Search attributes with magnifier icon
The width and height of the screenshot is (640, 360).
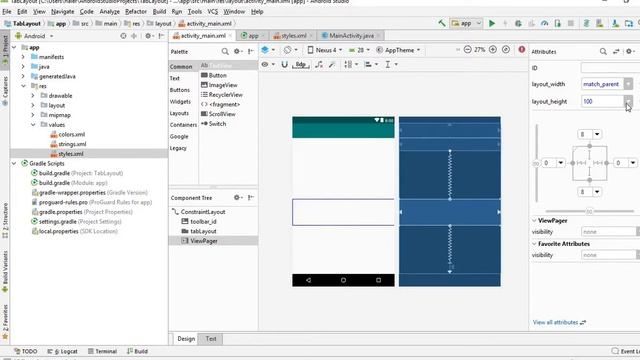603,51
